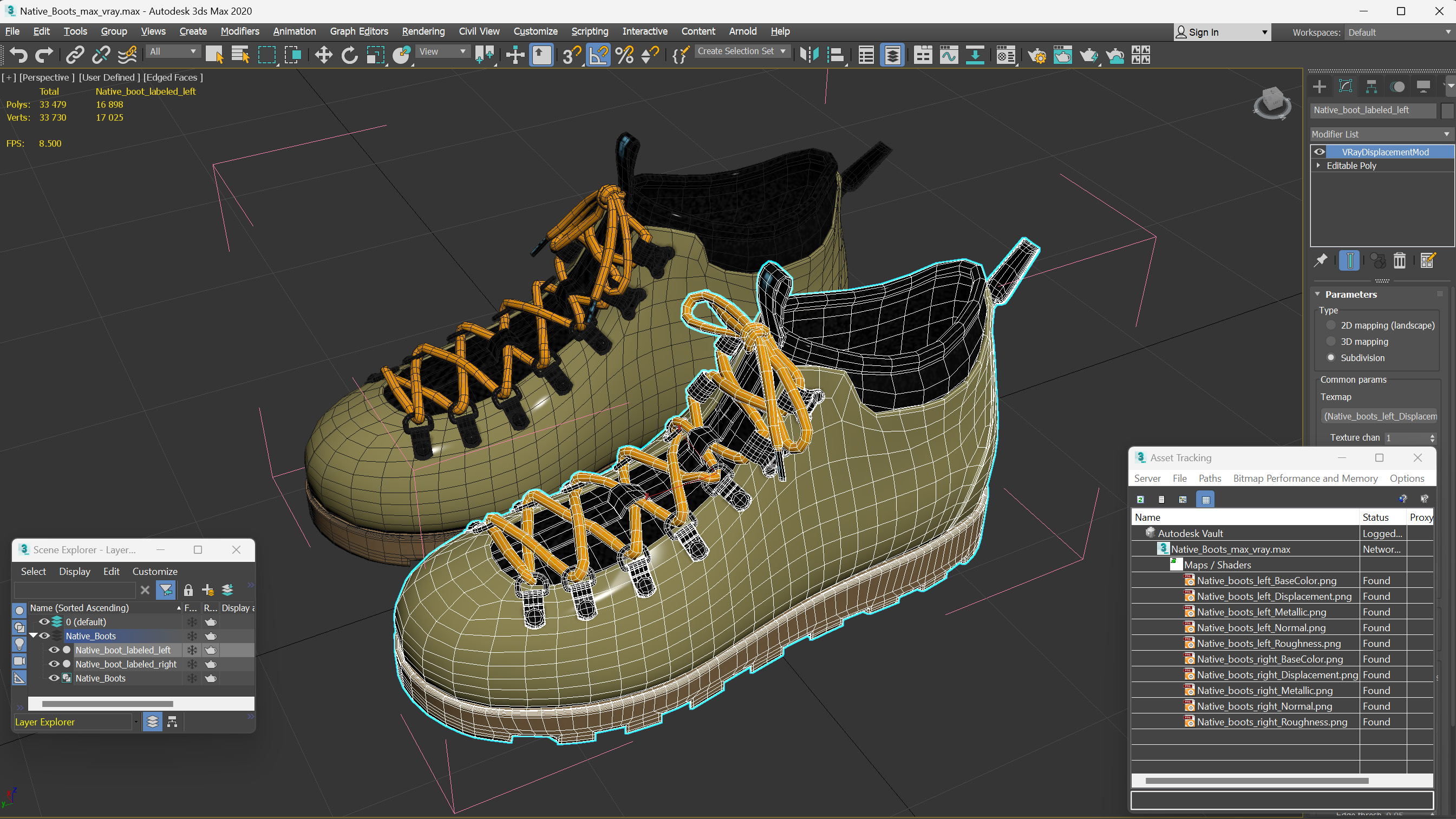Click the Scene Explorer horizontal scrollbar
The width and height of the screenshot is (1456, 819).
point(107,704)
